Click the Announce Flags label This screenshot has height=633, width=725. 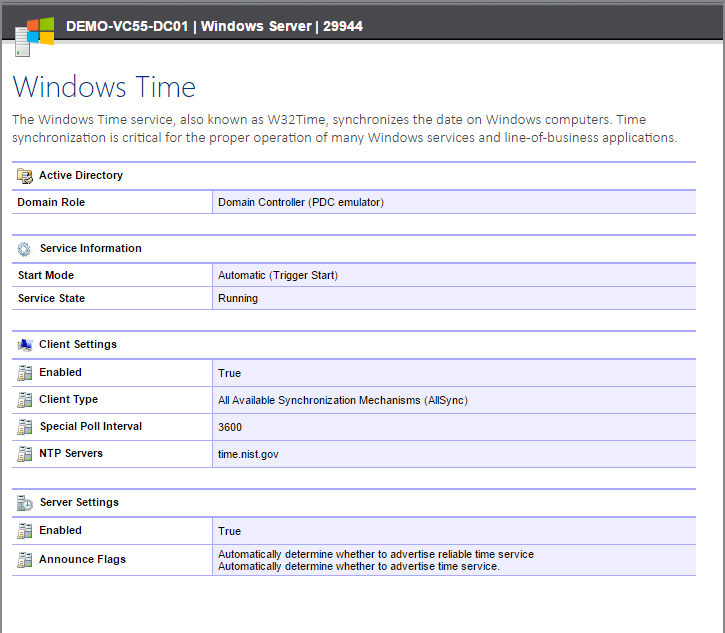[x=82, y=559]
